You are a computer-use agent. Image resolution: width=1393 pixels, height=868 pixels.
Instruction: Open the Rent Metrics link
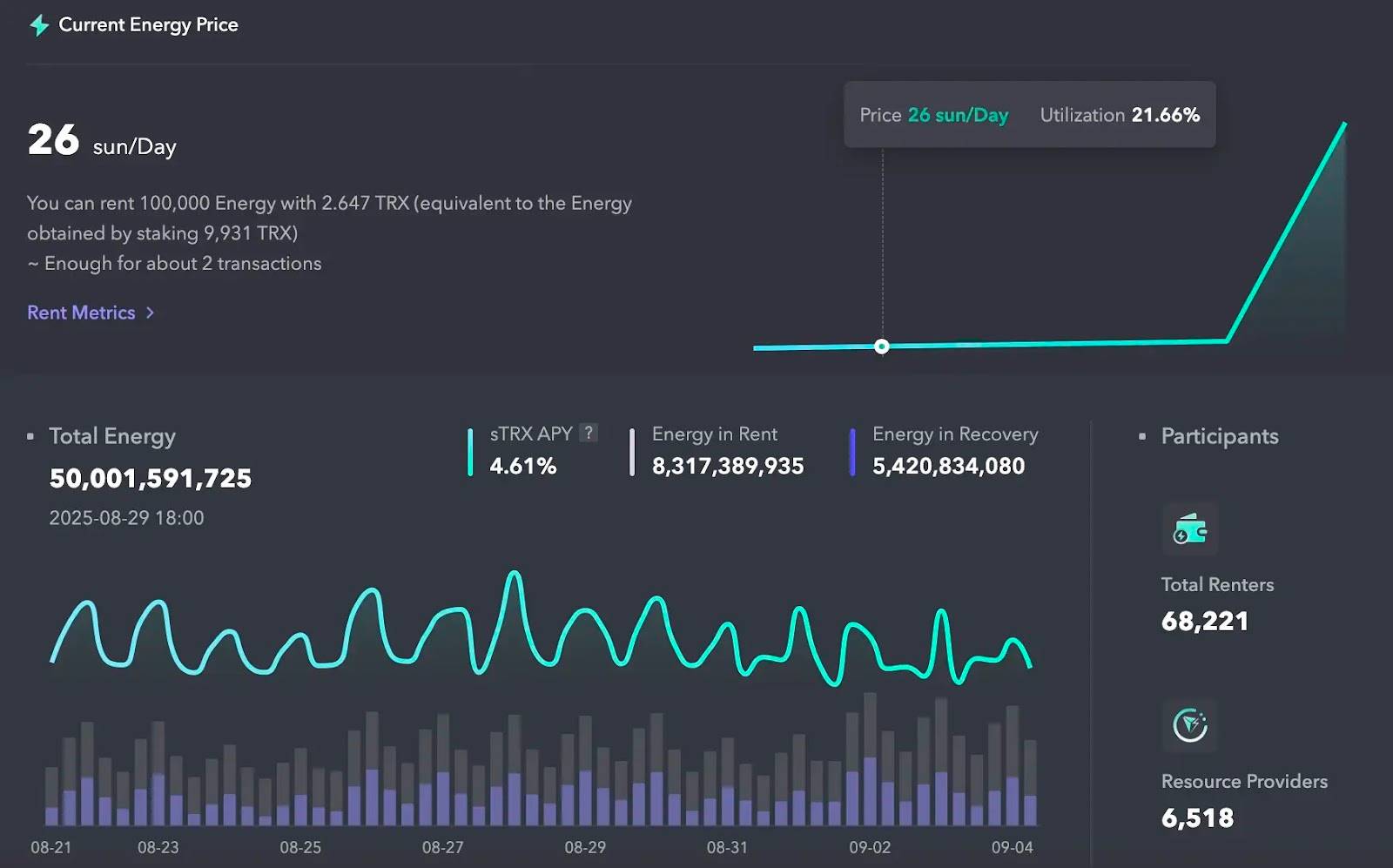tap(81, 313)
